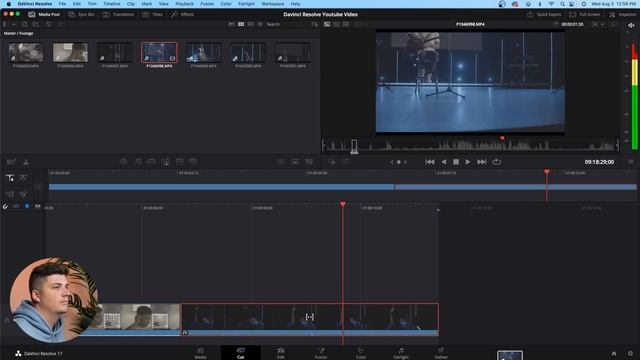The image size is (640, 360).
Task: Stop playback
Action: [x=456, y=162]
